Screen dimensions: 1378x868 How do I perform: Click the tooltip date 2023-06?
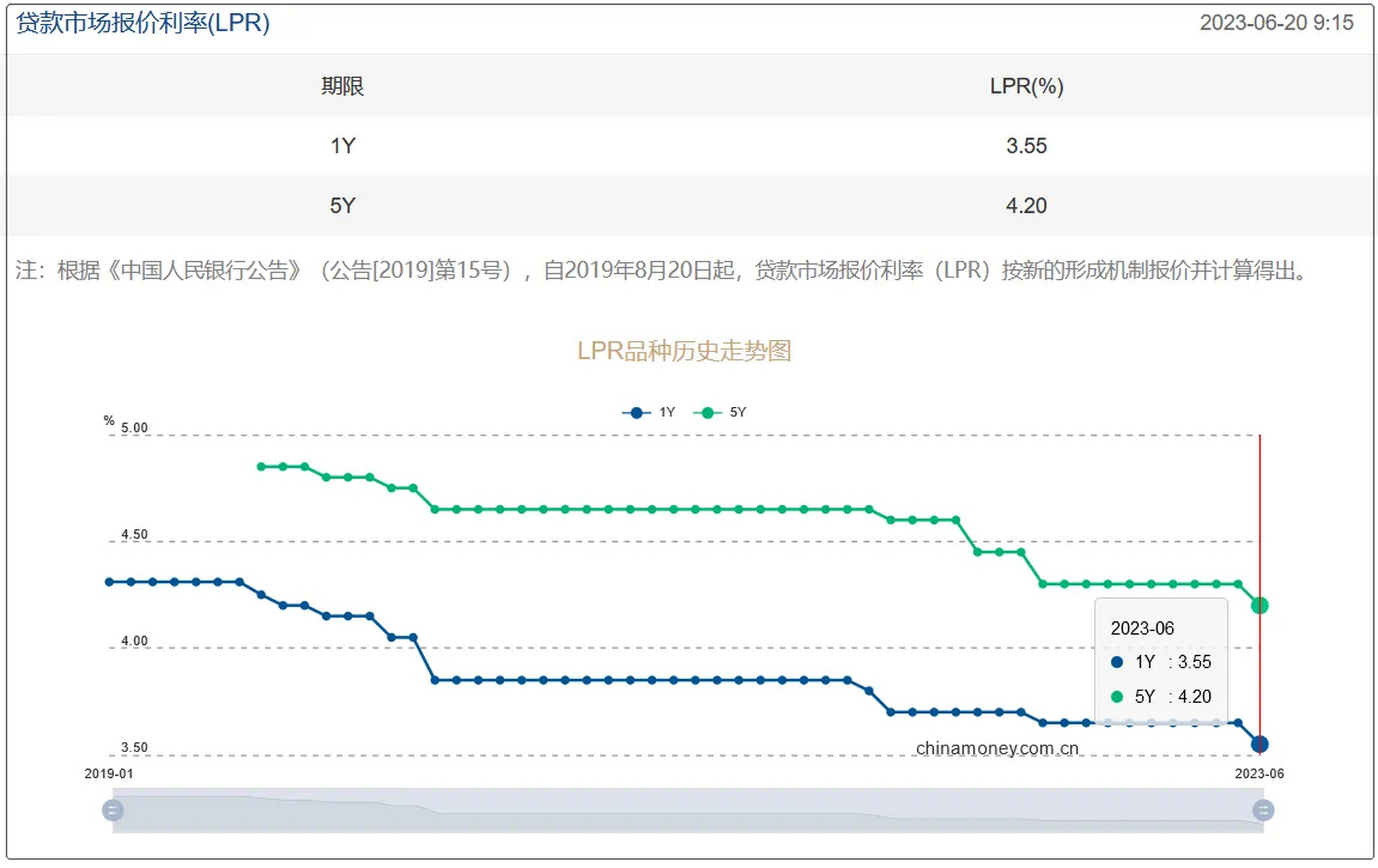(1142, 629)
